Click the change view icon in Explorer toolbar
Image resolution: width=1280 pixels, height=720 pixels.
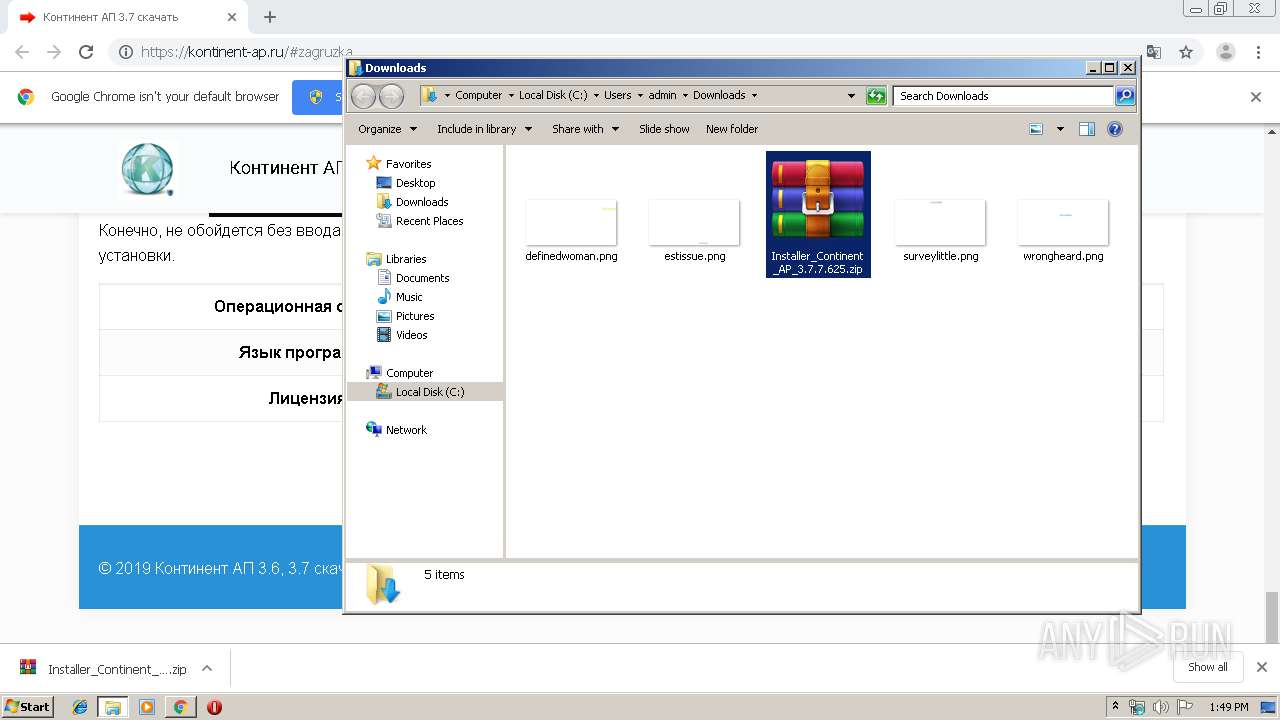click(1036, 129)
